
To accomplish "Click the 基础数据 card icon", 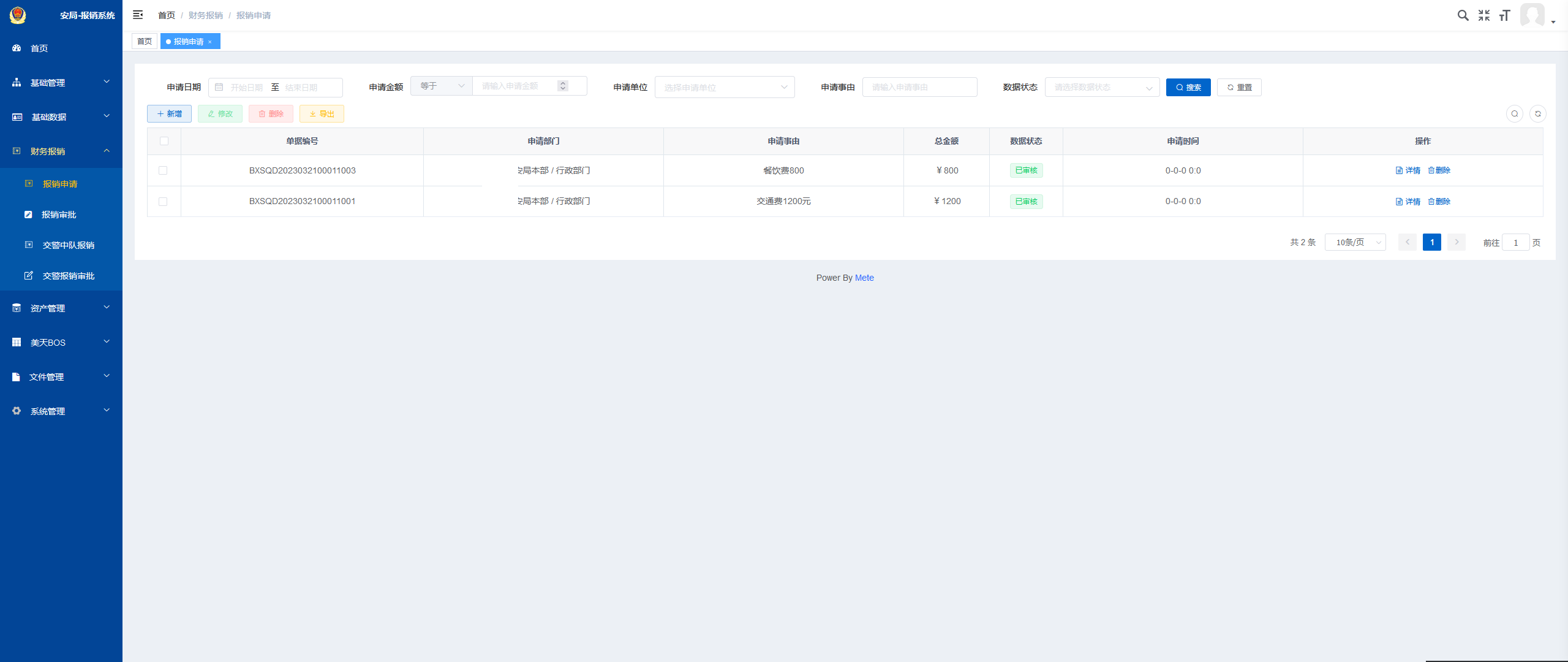I will [x=17, y=116].
